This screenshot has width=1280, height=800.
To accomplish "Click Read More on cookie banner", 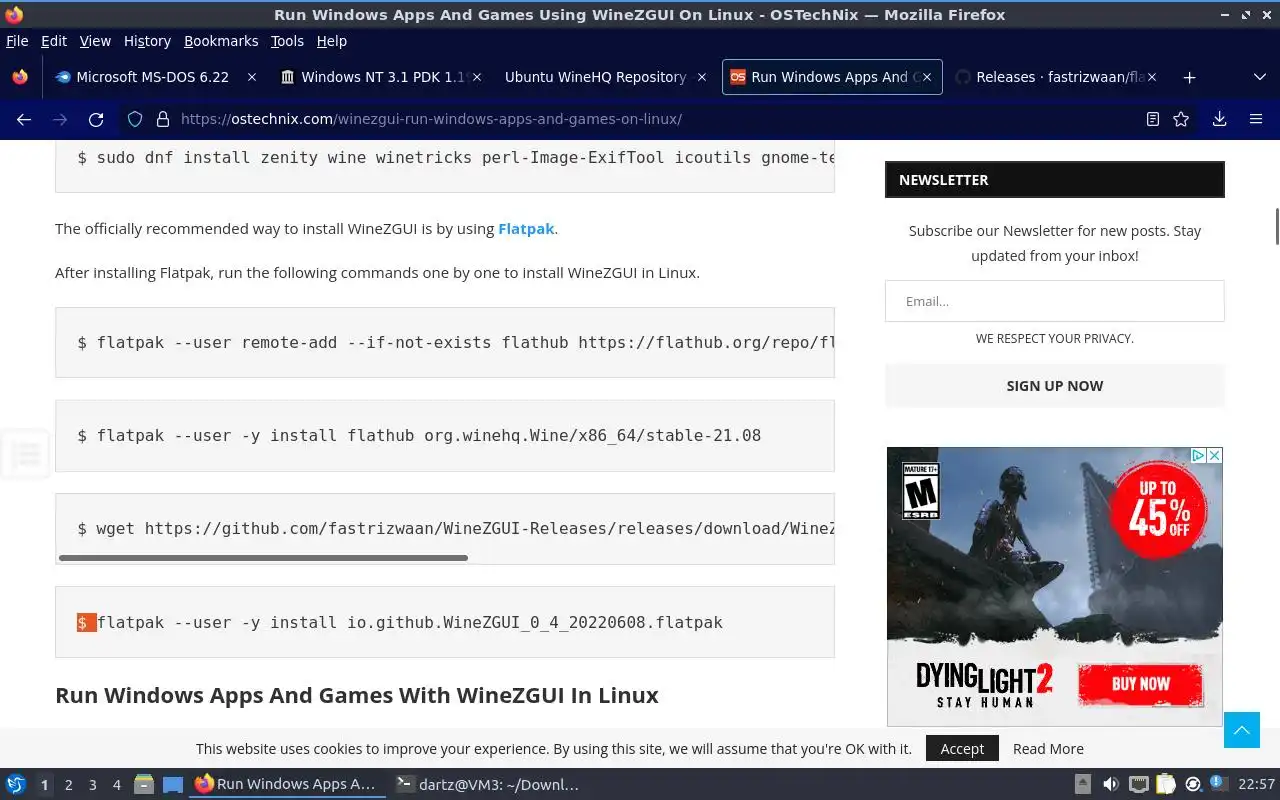I will click(x=1048, y=749).
